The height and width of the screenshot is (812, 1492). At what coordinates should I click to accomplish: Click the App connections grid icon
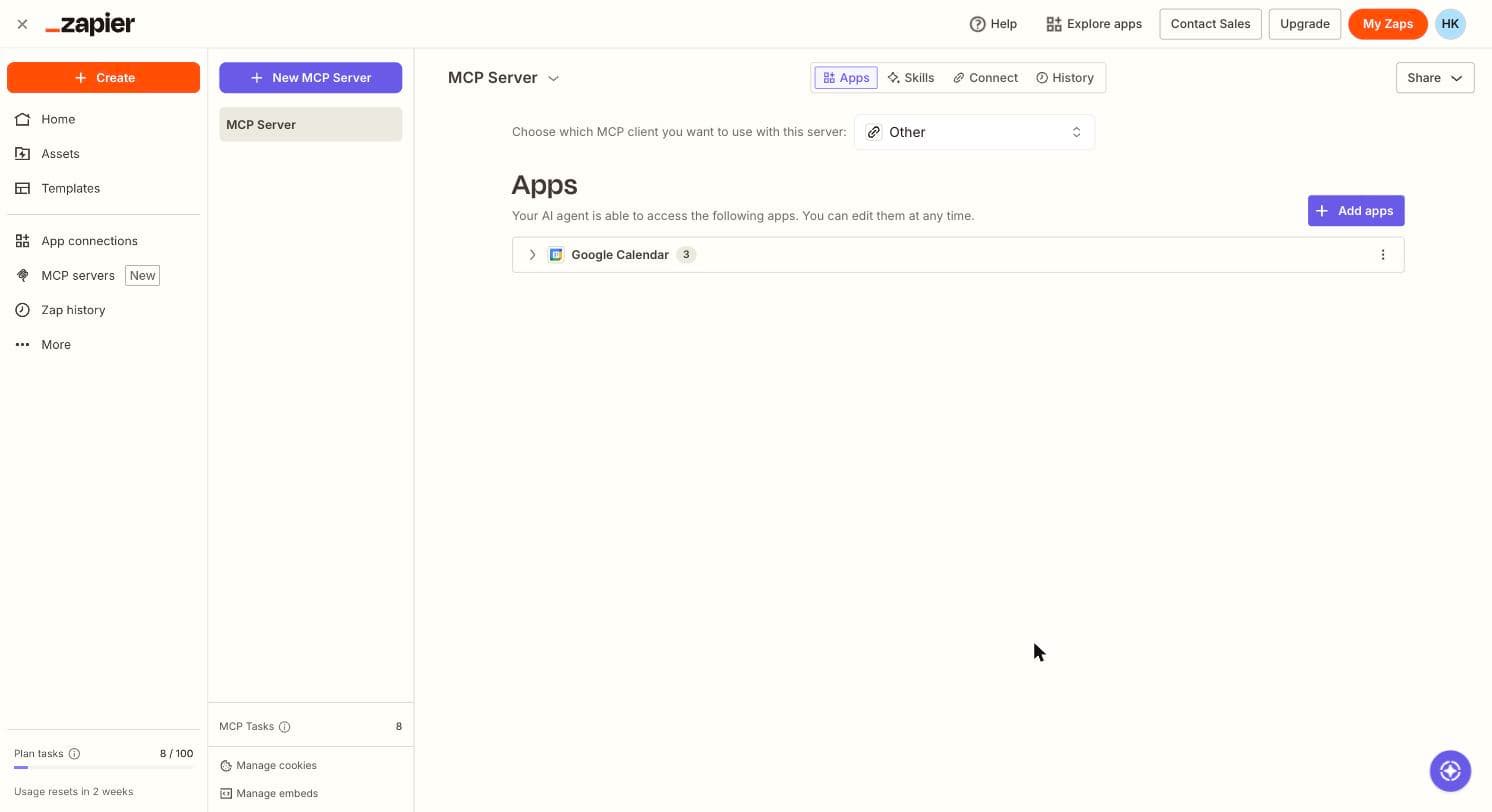coord(22,241)
